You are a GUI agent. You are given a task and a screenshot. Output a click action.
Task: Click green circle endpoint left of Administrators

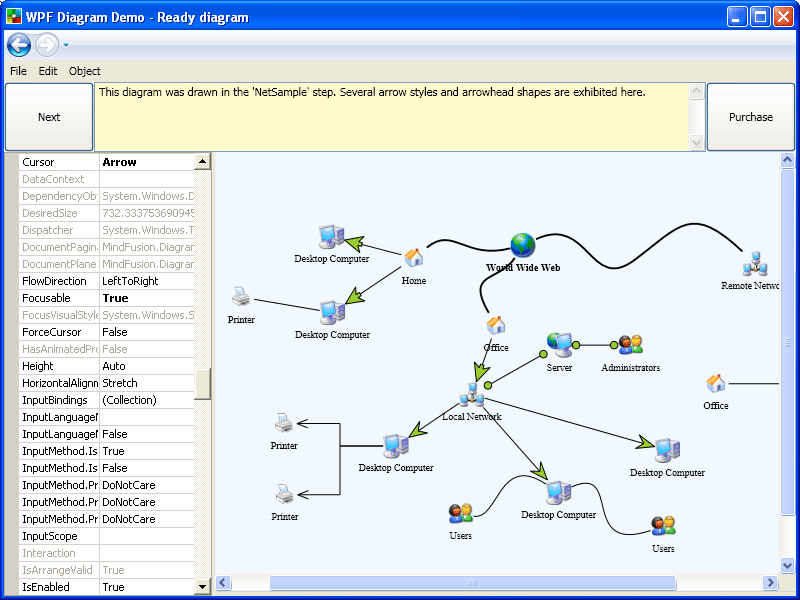click(x=614, y=345)
